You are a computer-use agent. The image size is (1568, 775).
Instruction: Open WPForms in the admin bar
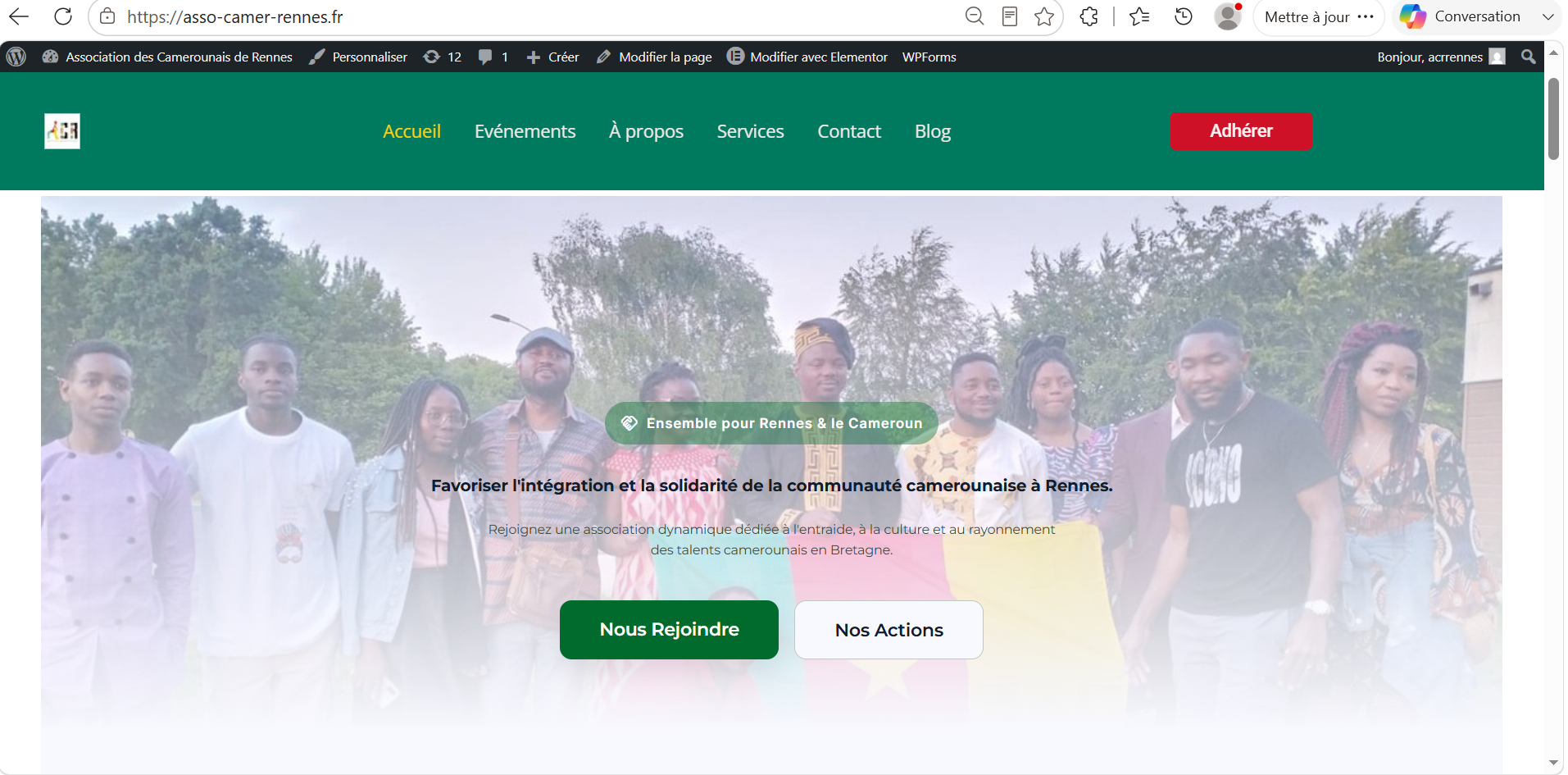coord(929,57)
